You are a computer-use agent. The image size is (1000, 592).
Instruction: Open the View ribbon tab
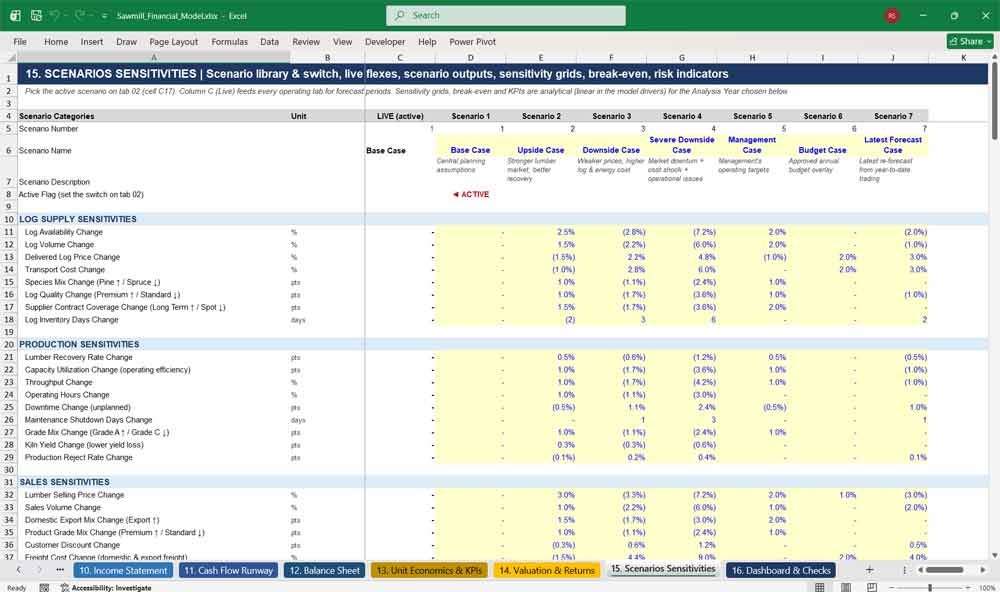[342, 41]
